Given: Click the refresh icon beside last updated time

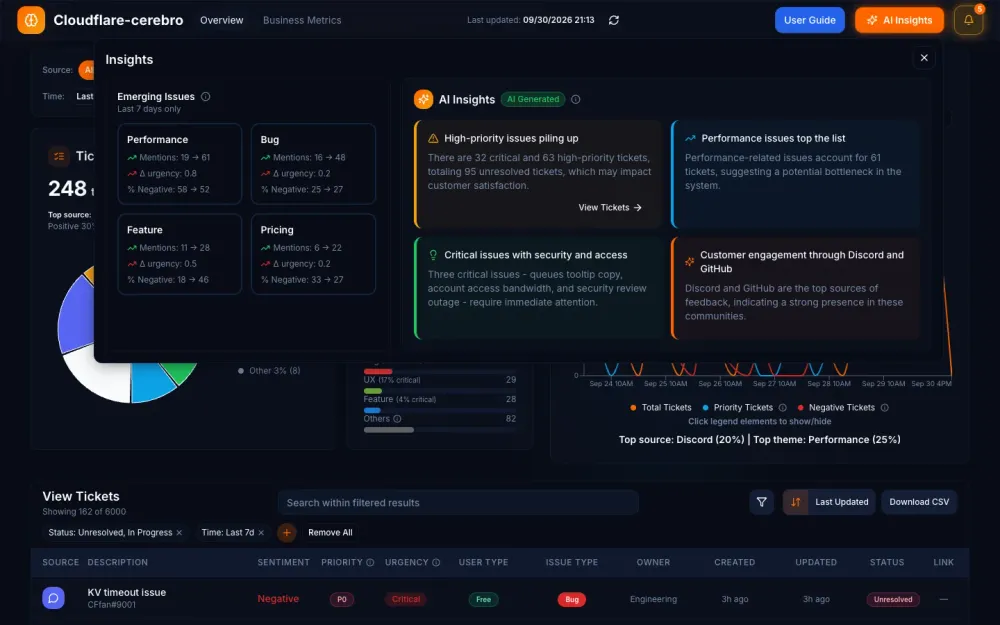Looking at the screenshot, I should click(614, 20).
